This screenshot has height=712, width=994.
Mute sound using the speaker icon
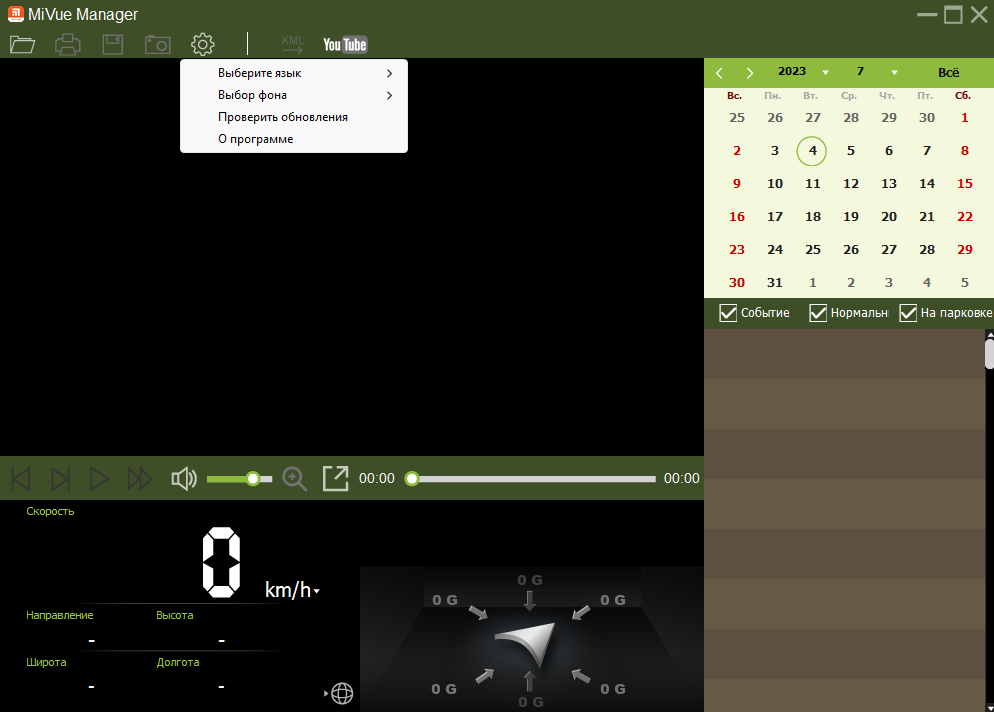[184, 479]
